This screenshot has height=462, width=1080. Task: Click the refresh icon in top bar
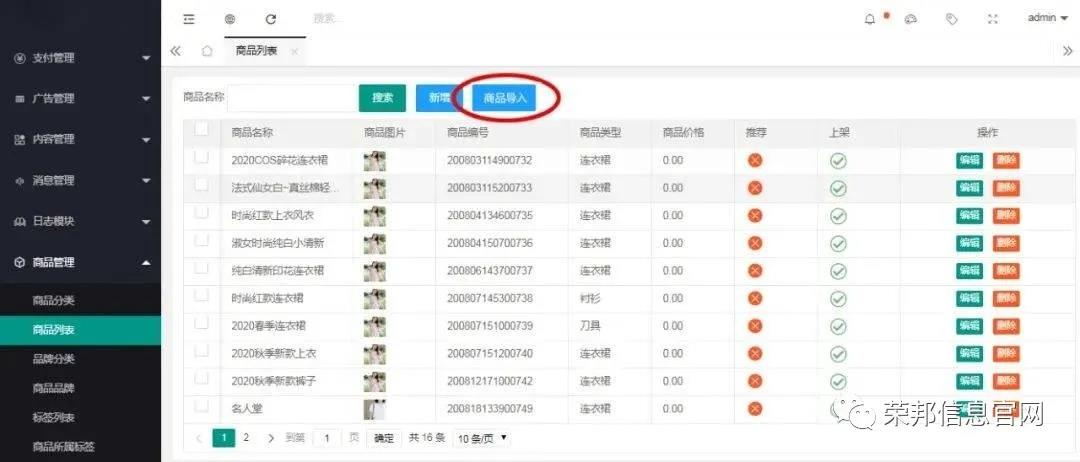tap(271, 19)
